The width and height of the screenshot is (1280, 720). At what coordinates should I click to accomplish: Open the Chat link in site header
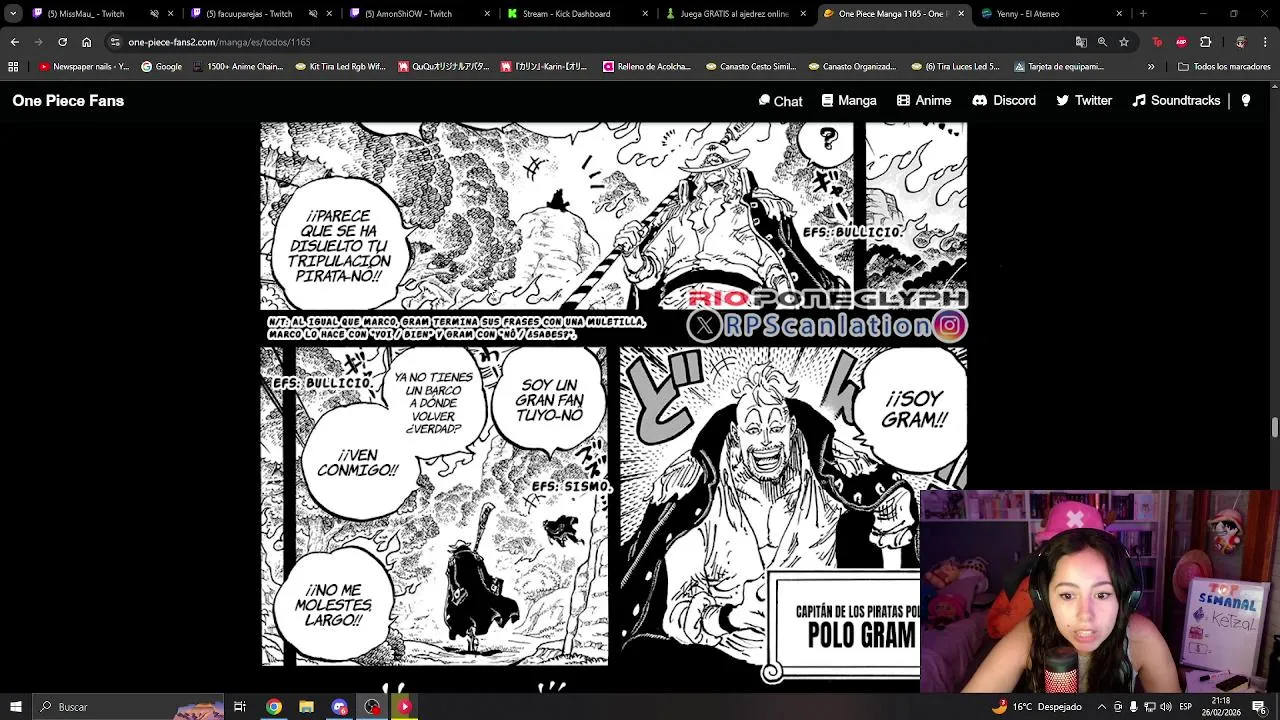click(780, 101)
